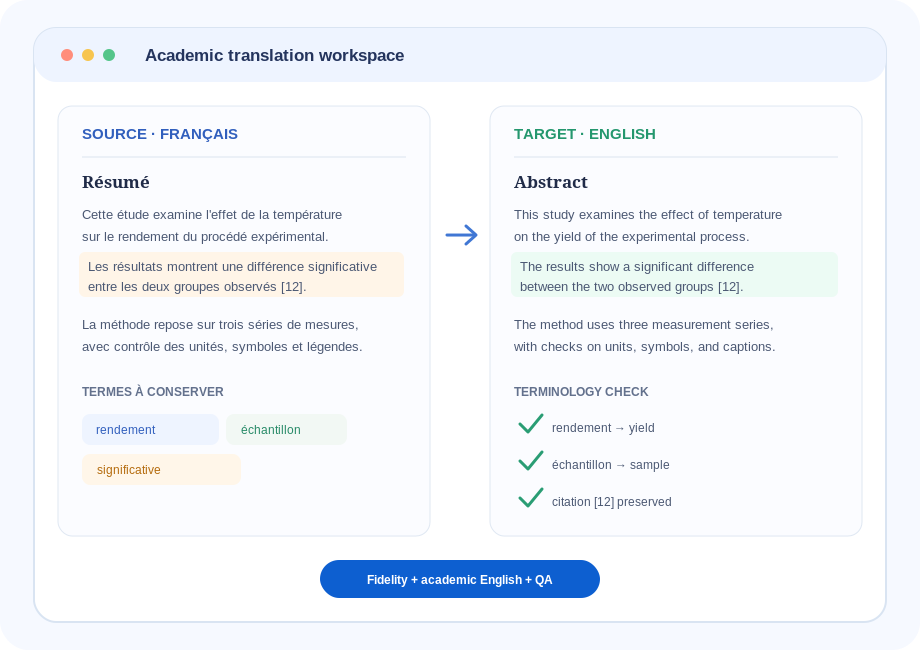Click the blue translation arrow icon

tap(462, 235)
